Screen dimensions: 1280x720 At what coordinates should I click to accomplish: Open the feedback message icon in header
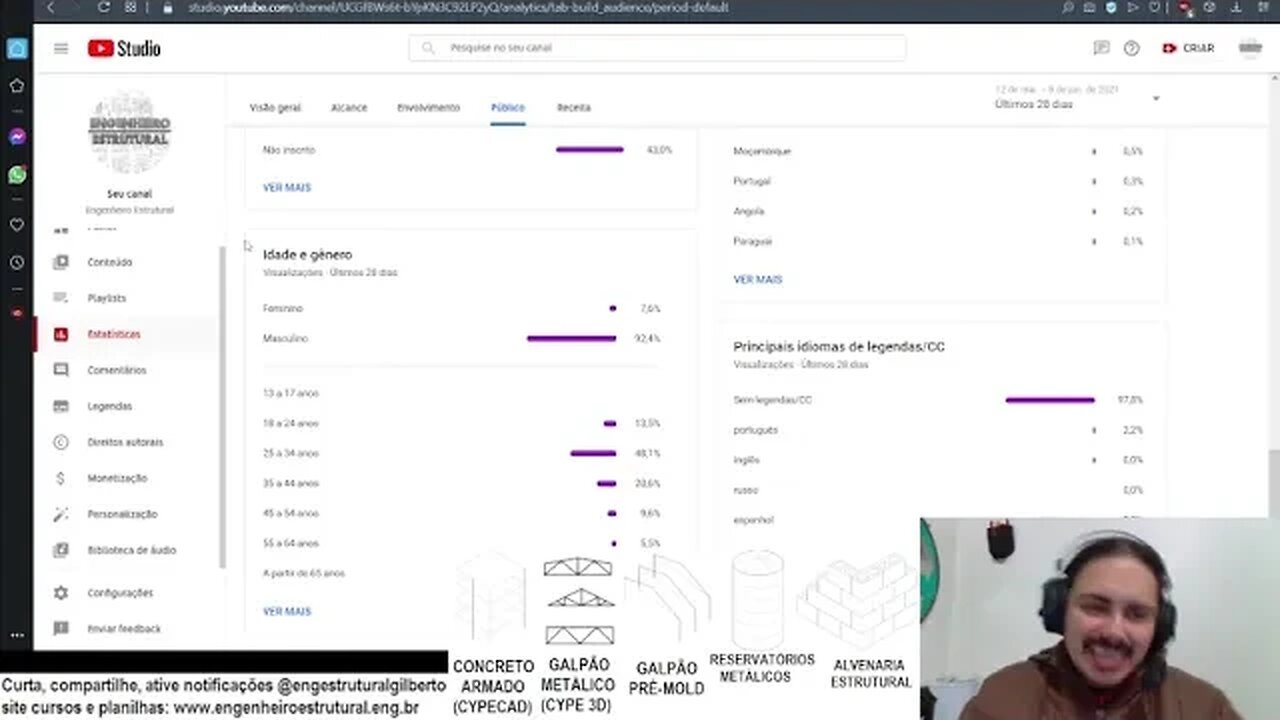click(1101, 48)
